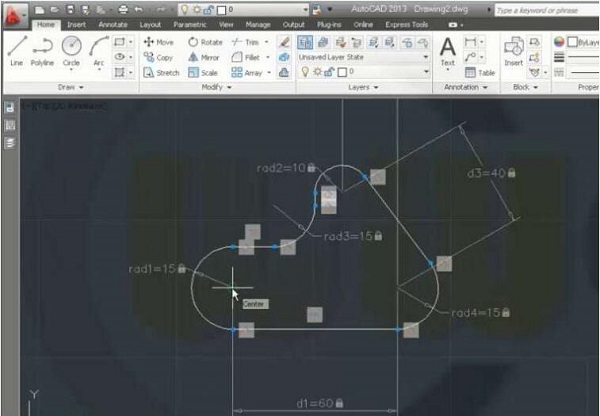Click the Copy tool
Image resolution: width=600 pixels, height=416 pixels.
tap(158, 57)
